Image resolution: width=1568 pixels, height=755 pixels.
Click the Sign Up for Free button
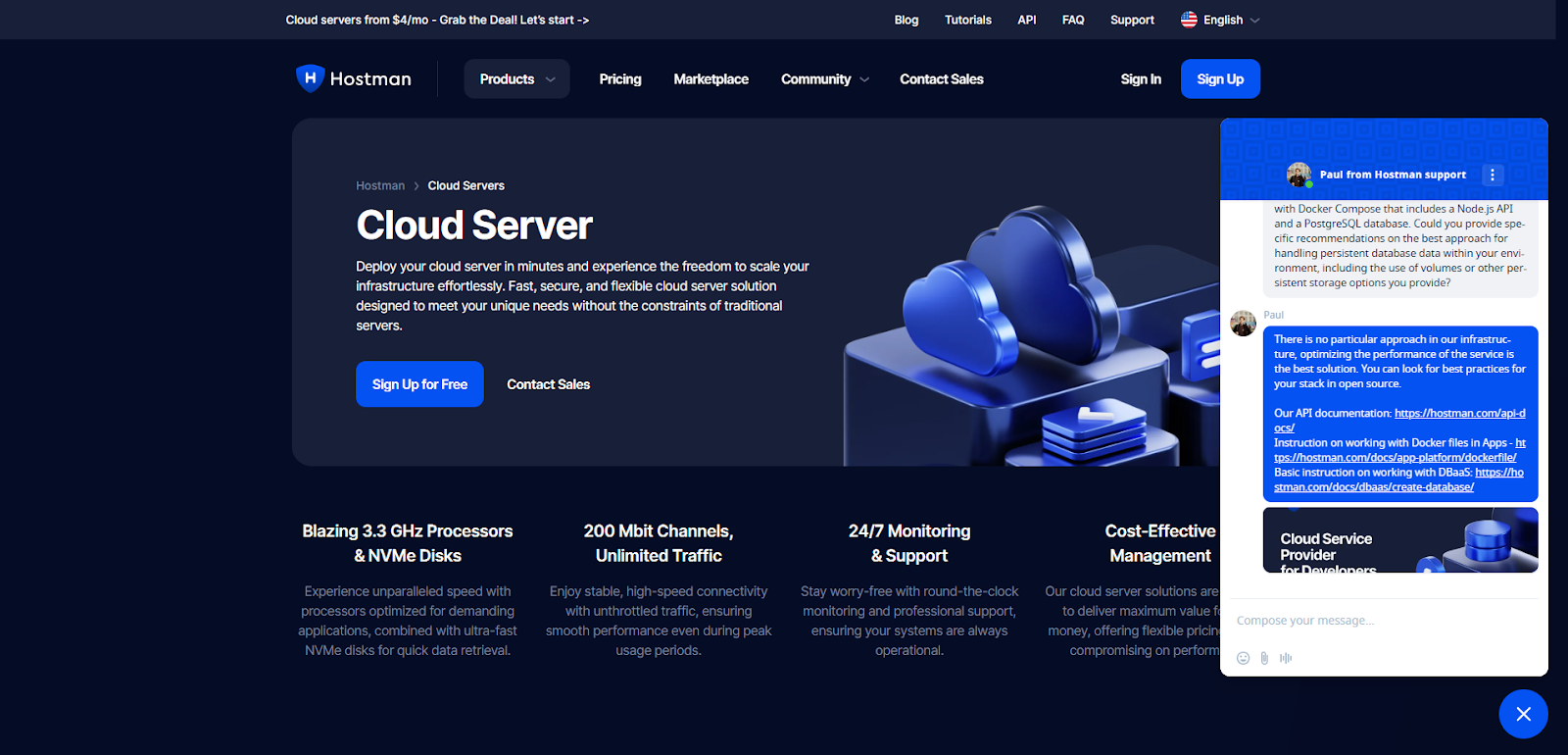click(419, 384)
